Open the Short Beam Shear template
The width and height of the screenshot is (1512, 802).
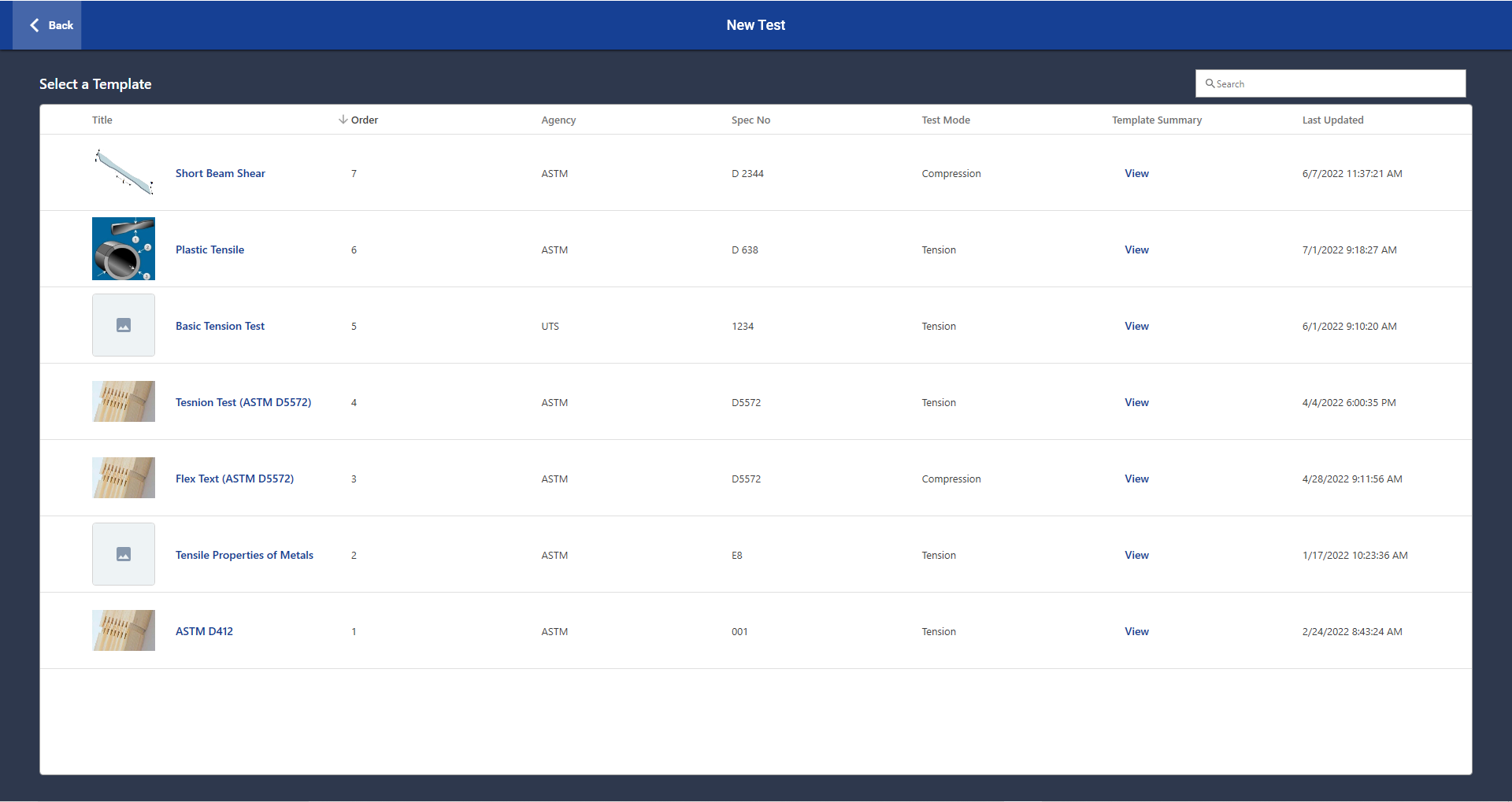click(220, 173)
